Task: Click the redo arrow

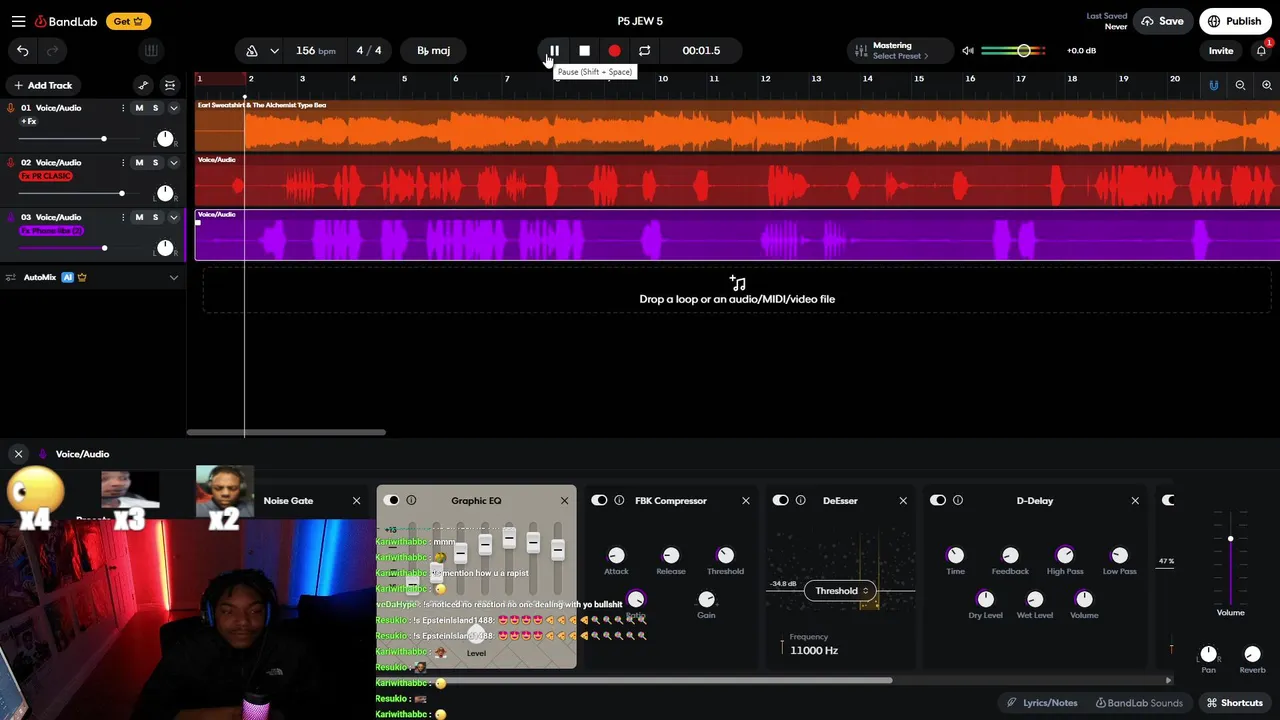Action: [x=52, y=51]
